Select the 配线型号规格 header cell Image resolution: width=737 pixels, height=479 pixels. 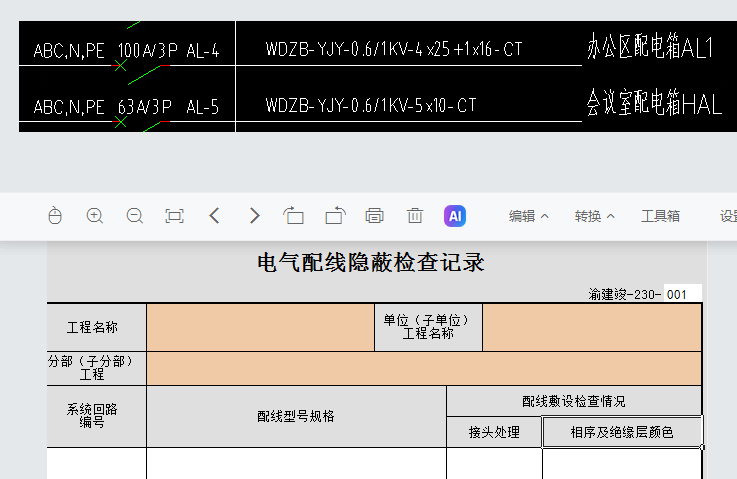[296, 416]
